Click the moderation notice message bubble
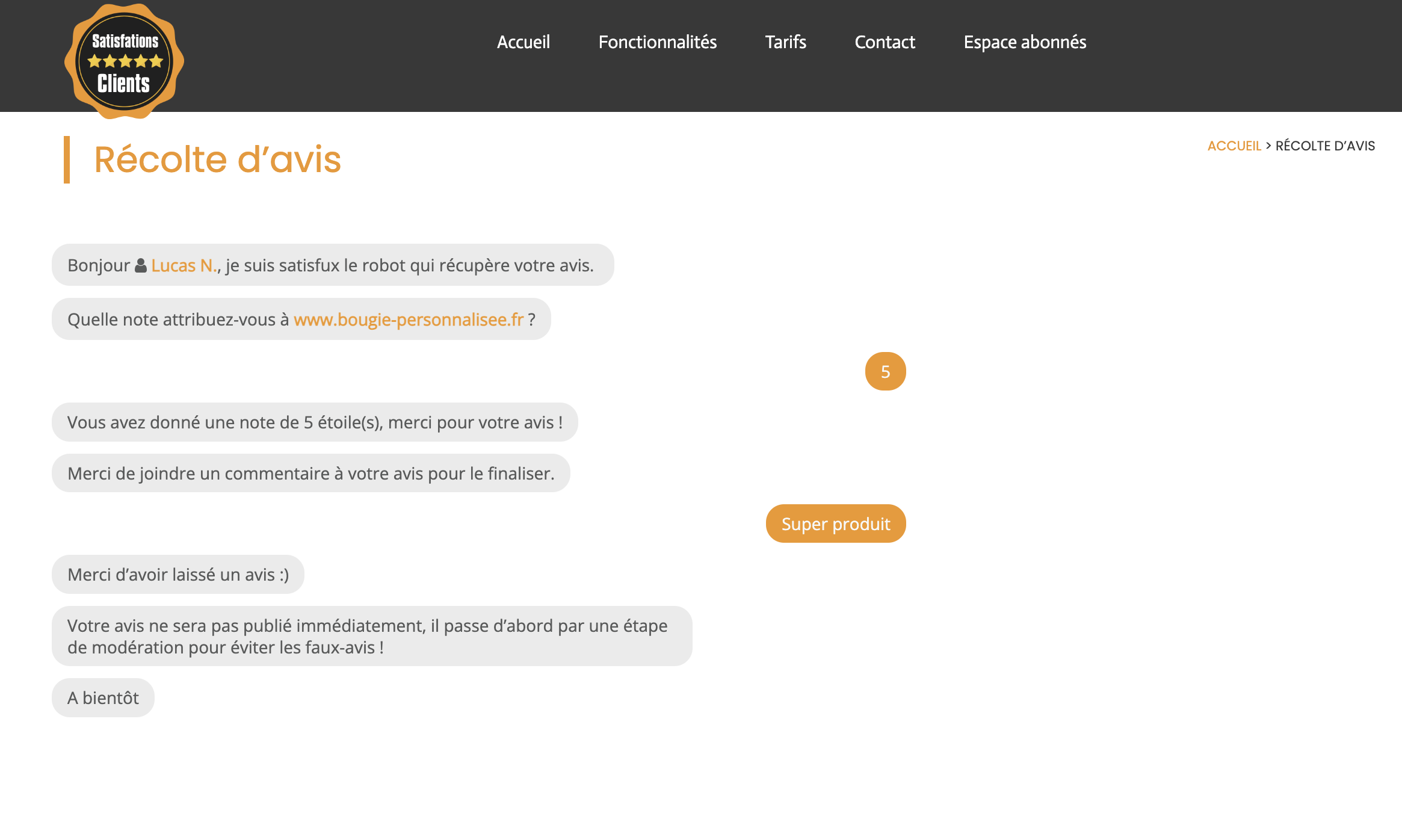Image resolution: width=1402 pixels, height=840 pixels. (x=371, y=636)
